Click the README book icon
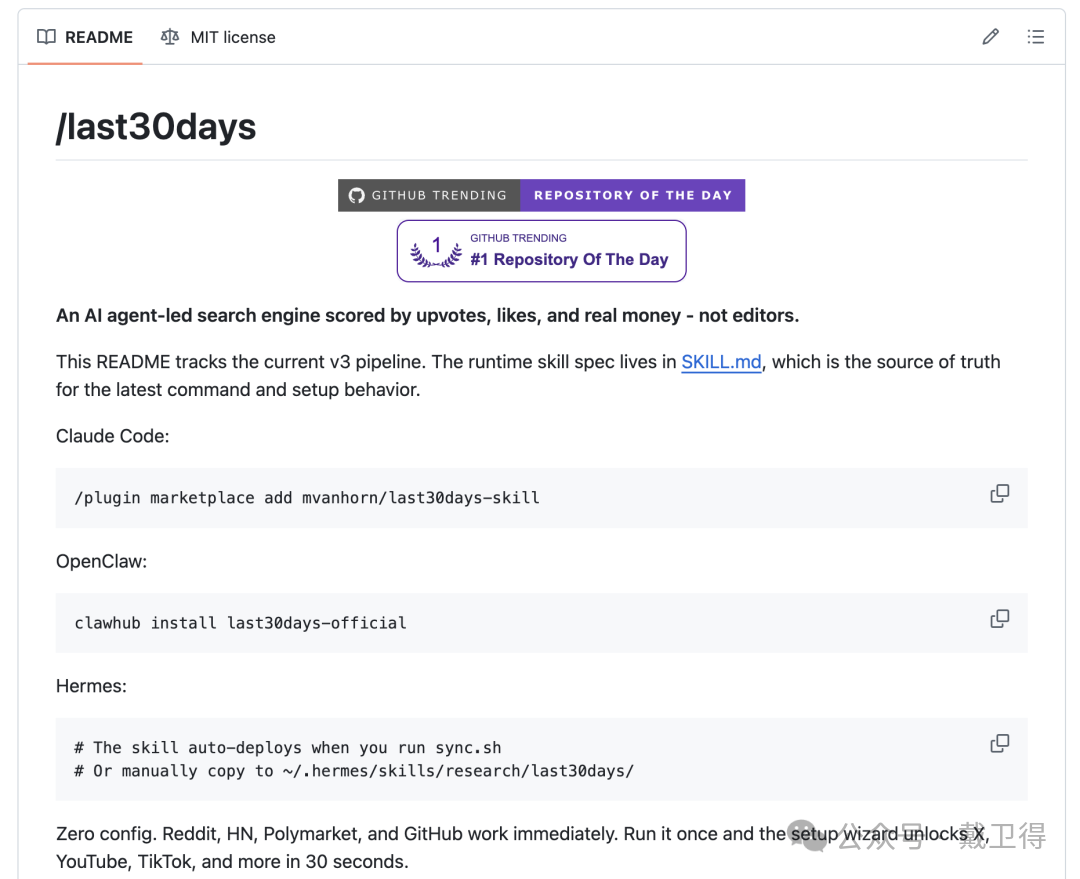1080x879 pixels. point(46,37)
